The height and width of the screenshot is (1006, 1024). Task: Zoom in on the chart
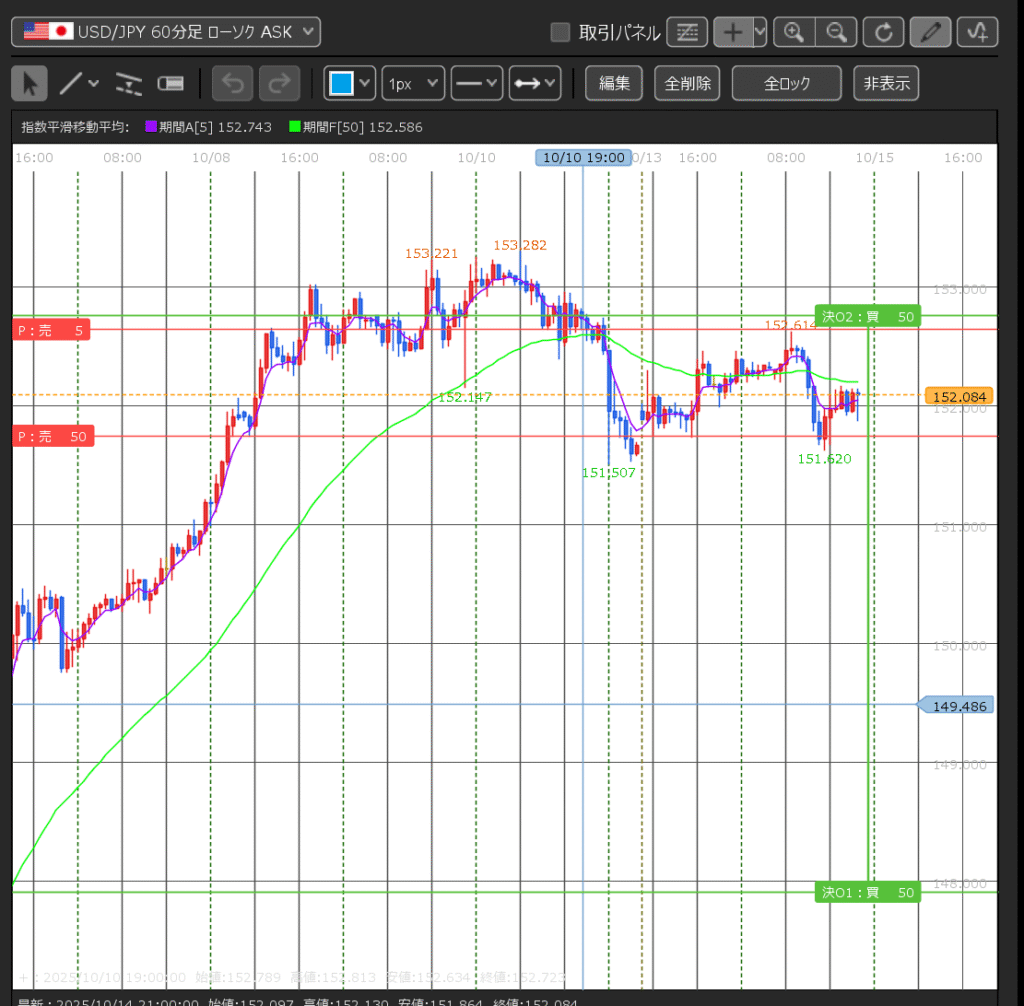click(794, 32)
